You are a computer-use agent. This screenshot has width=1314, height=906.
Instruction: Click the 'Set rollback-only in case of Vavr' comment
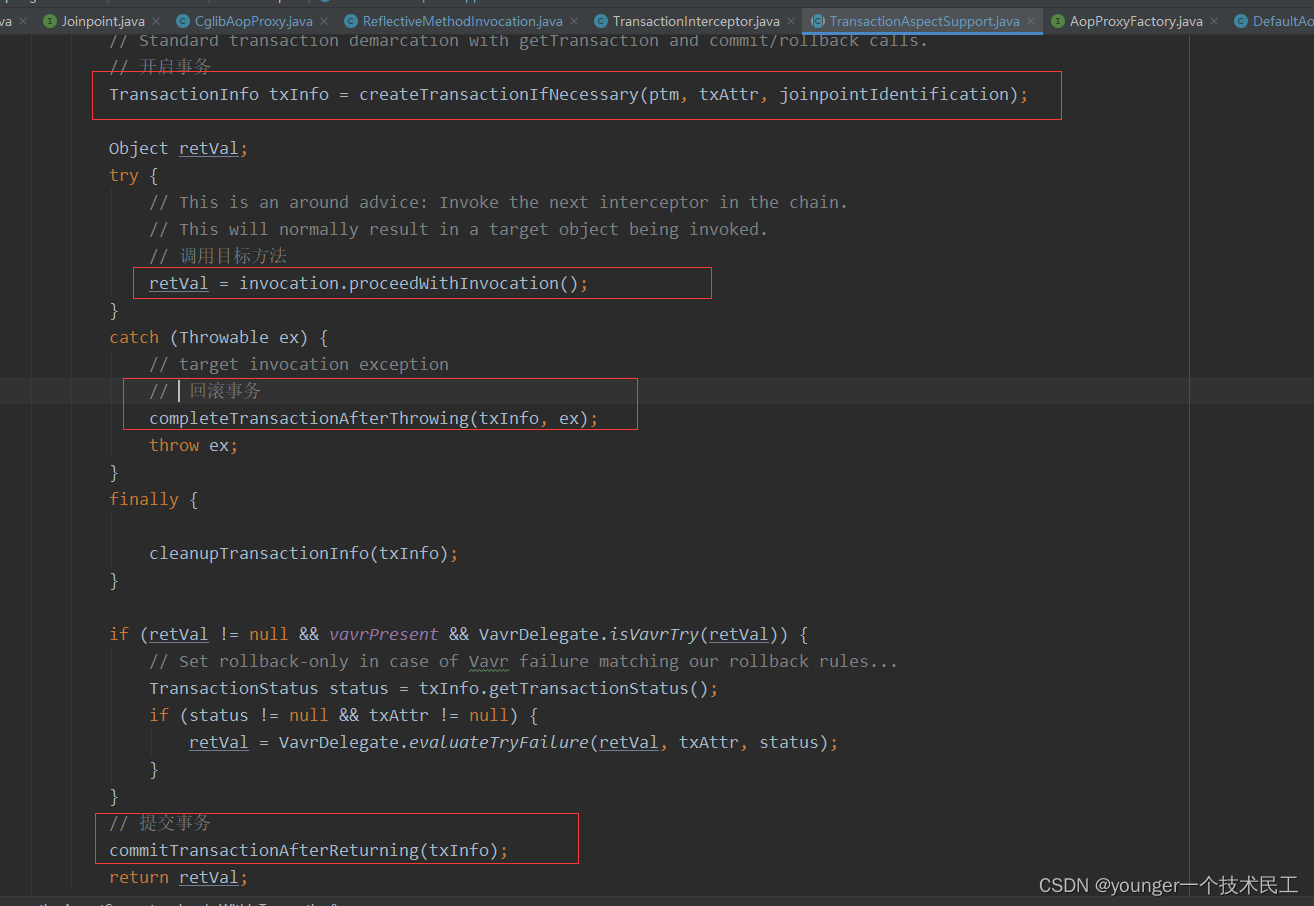(523, 661)
